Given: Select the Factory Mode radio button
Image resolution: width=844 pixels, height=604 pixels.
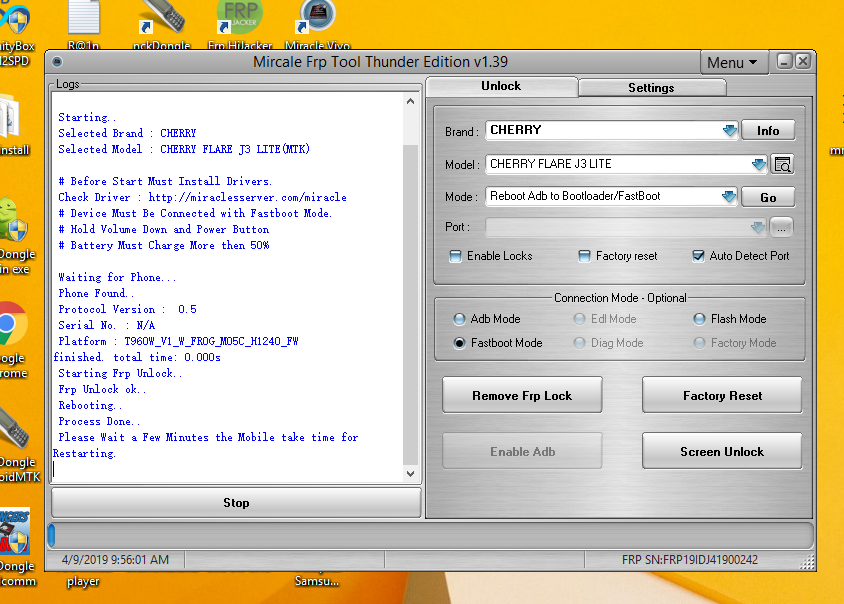Looking at the screenshot, I should pos(699,343).
